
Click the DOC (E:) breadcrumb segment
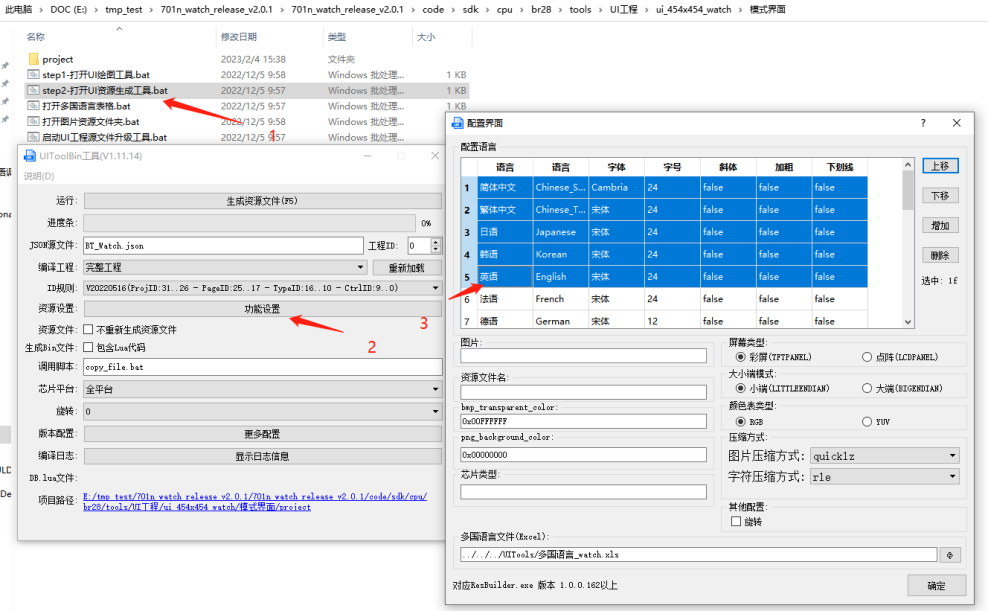pyautogui.click(x=69, y=9)
